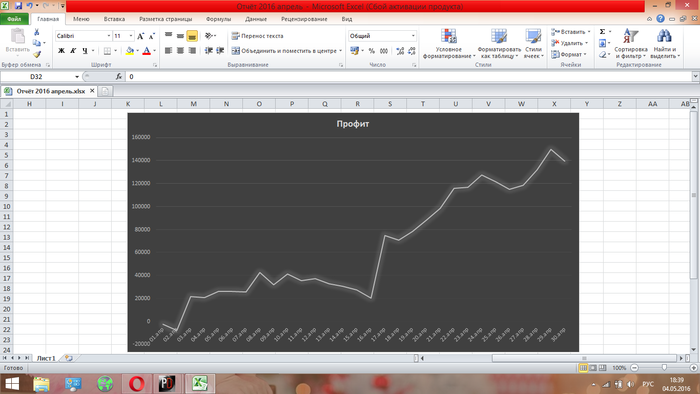Click the Windows Start button
This screenshot has height=394, width=700.
[12, 384]
